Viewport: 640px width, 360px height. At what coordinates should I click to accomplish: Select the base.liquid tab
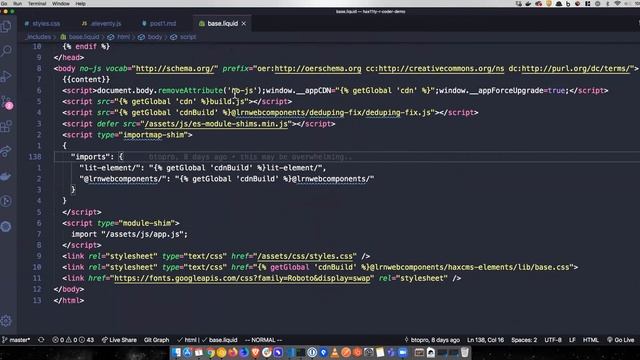(x=222, y=24)
